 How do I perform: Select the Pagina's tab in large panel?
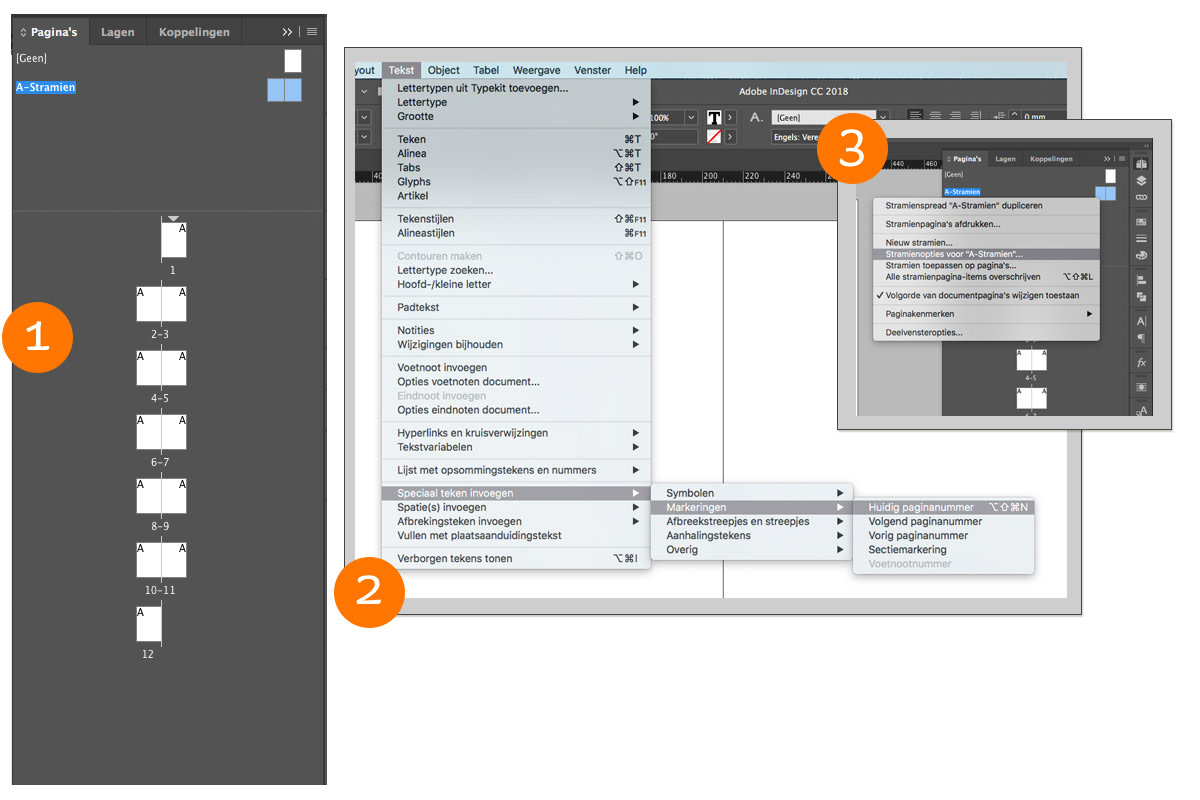50,32
